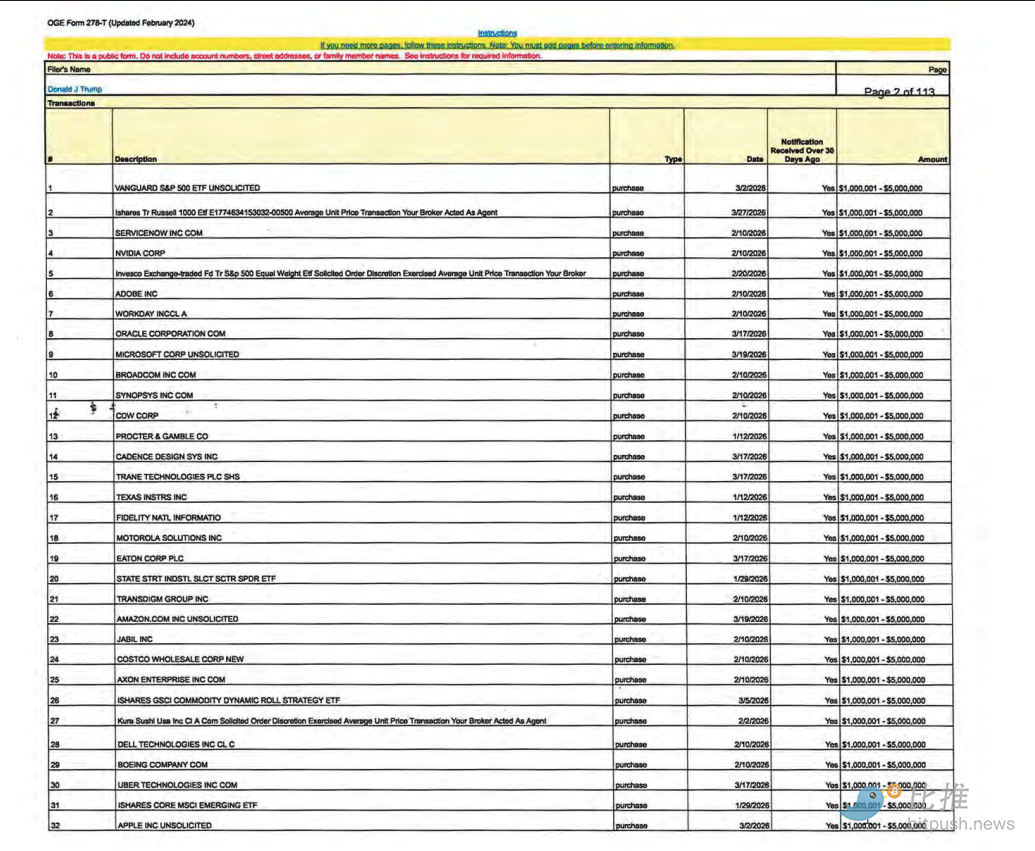Click date 2/2/2026 in Kura Sushi row
This screenshot has width=1035, height=851.
coord(753,721)
